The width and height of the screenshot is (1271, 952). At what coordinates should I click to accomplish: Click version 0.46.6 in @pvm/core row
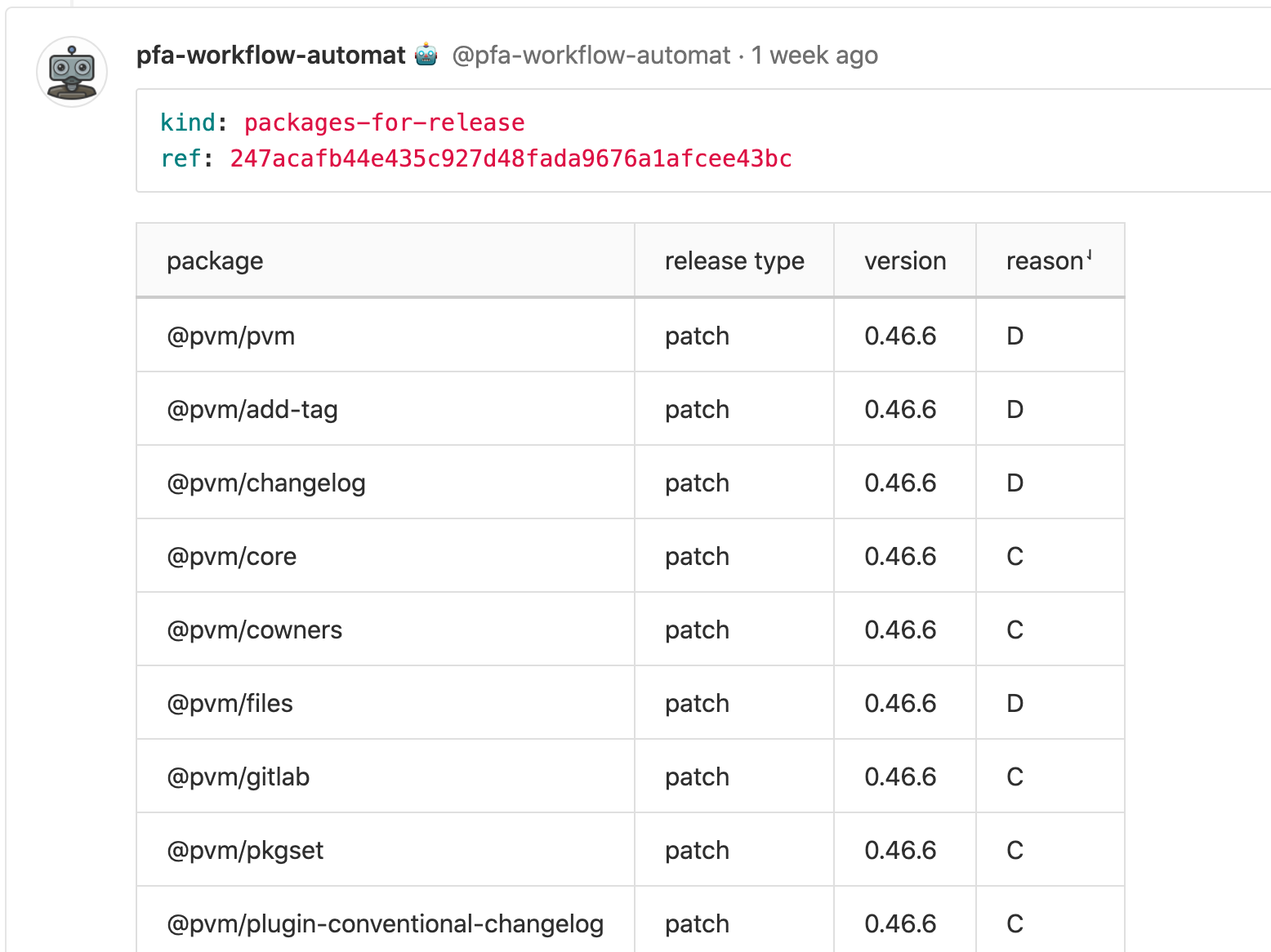(900, 556)
